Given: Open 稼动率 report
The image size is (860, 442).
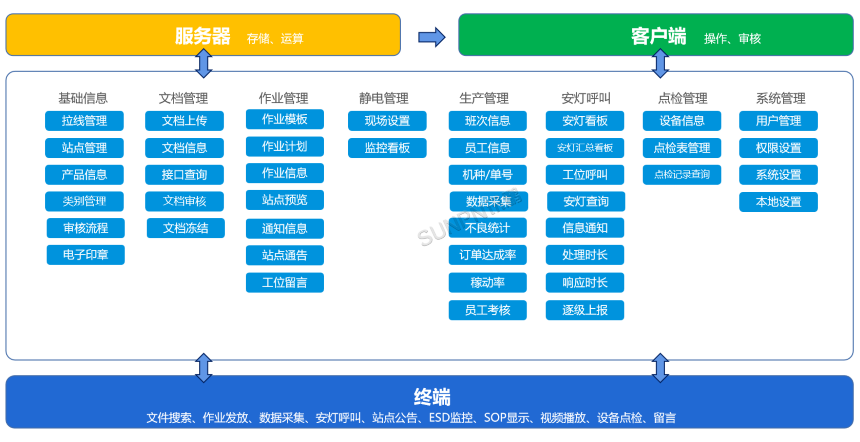Looking at the screenshot, I should [488, 283].
